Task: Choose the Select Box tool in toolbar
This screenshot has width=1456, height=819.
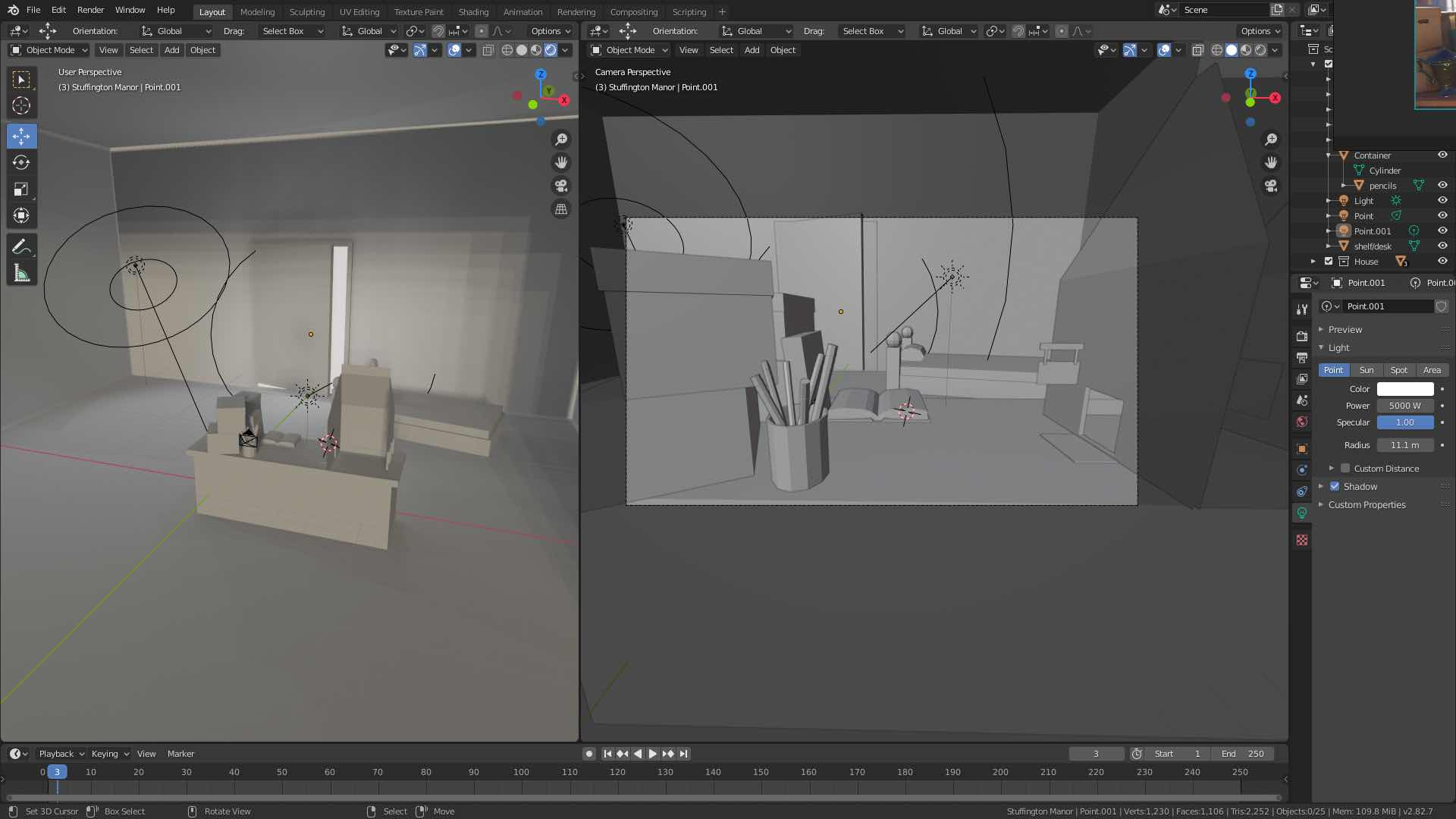Action: [21, 80]
